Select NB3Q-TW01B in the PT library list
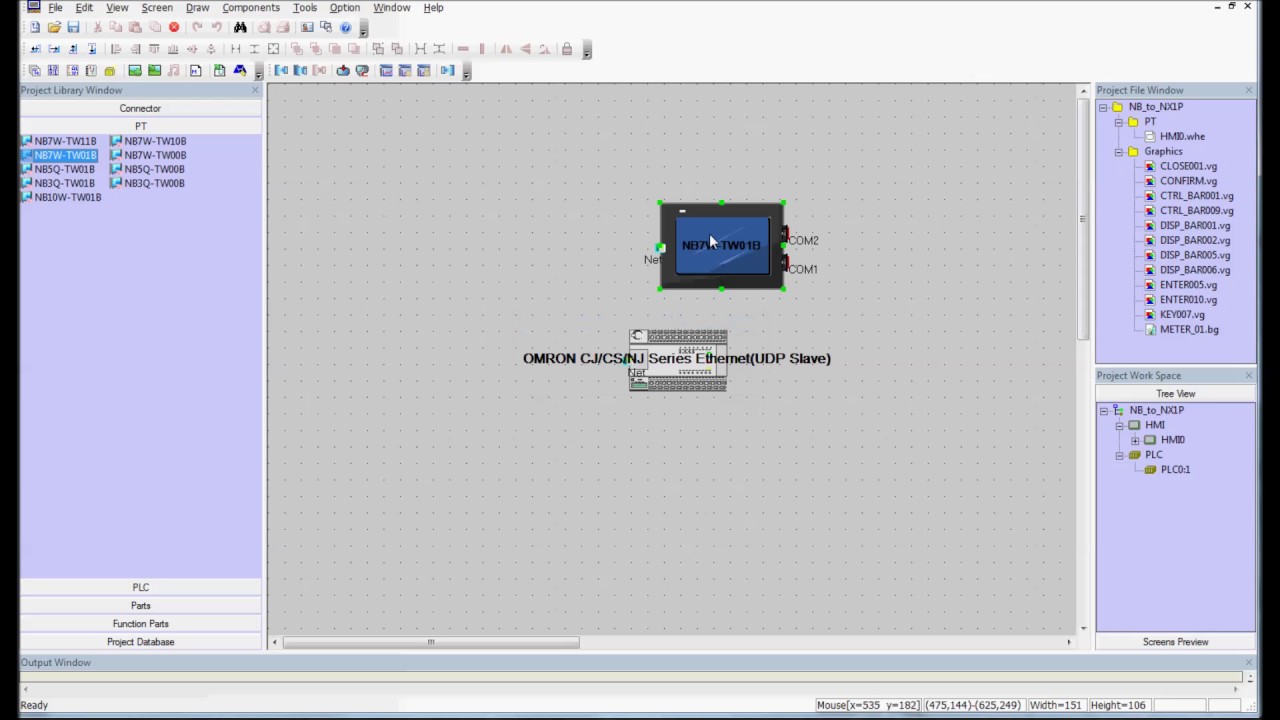1280x720 pixels. tap(59, 183)
